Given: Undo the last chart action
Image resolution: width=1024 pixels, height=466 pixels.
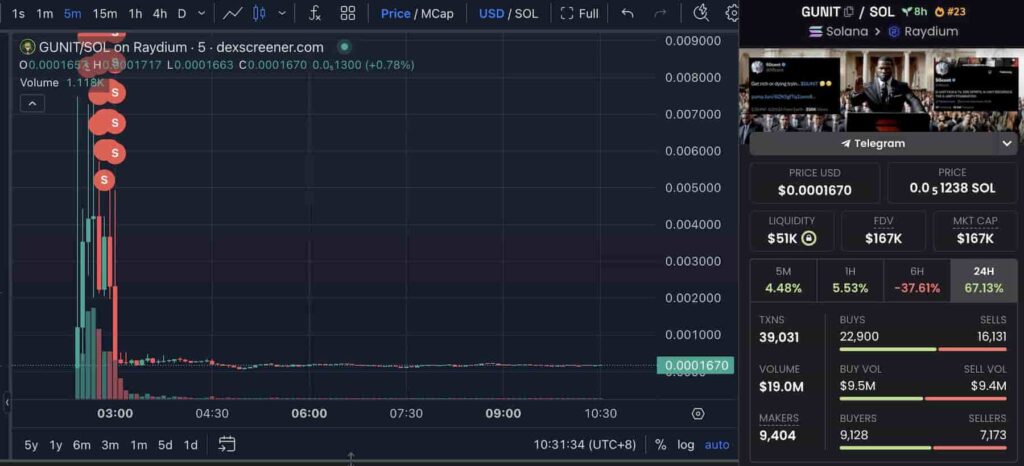Looking at the screenshot, I should [627, 13].
